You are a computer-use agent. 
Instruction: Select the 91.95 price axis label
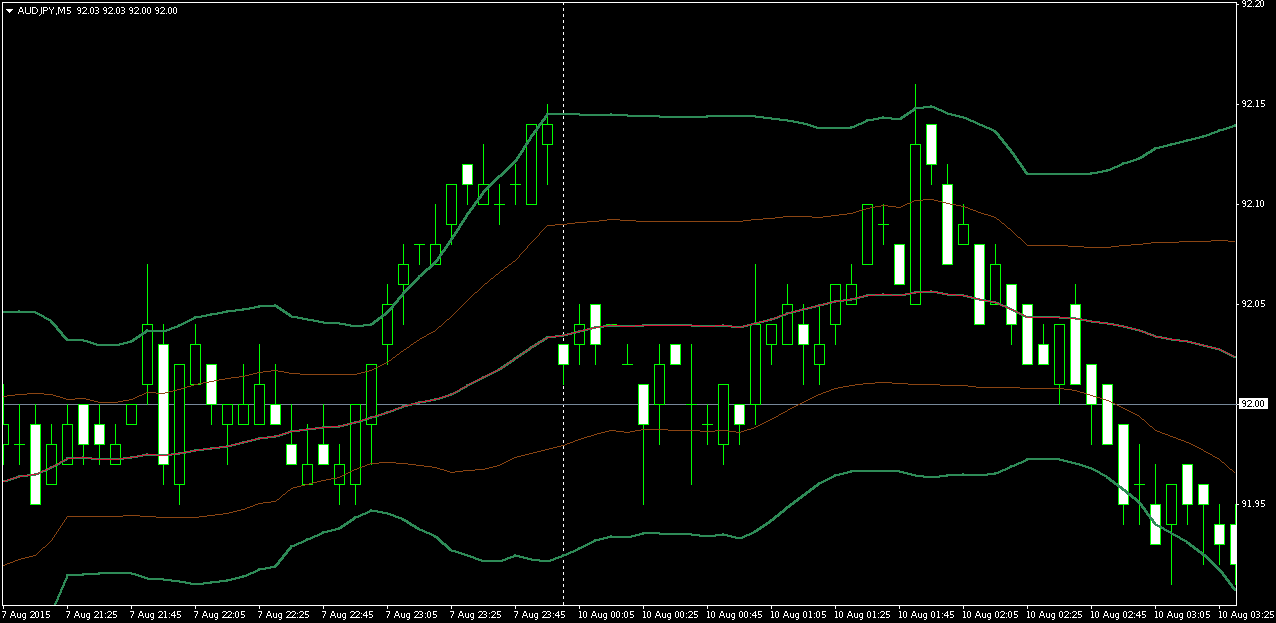click(1252, 504)
